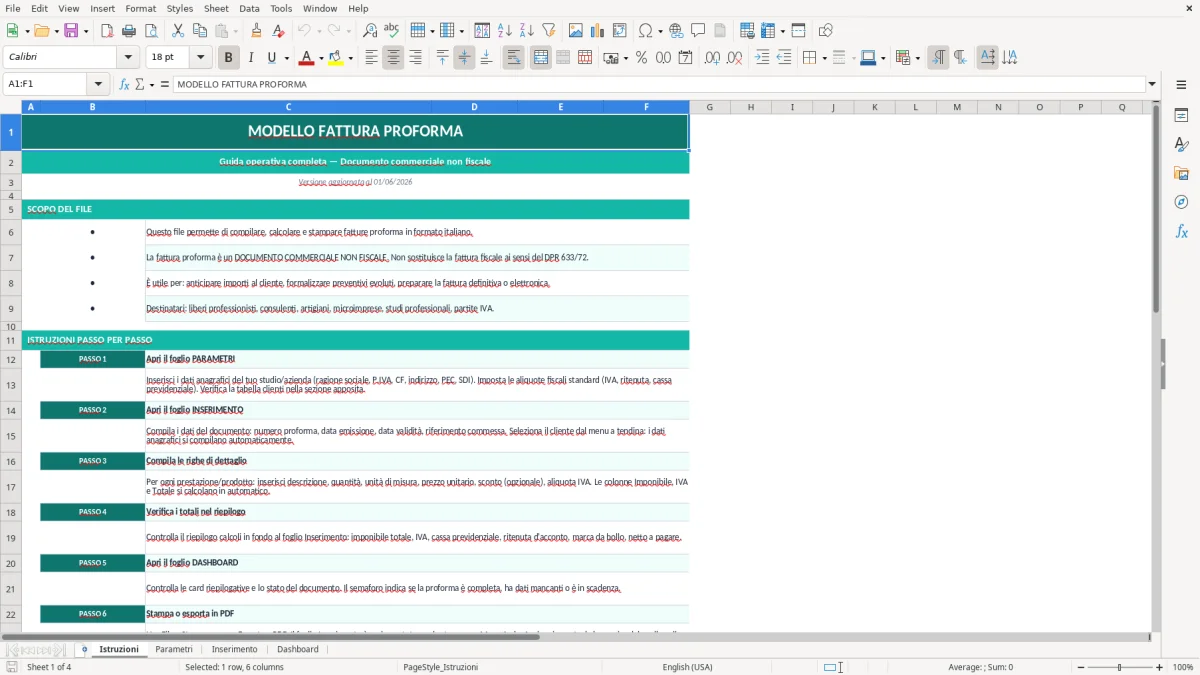The image size is (1200, 675).
Task: Switch to the Inserimento sheet tab
Action: [234, 649]
